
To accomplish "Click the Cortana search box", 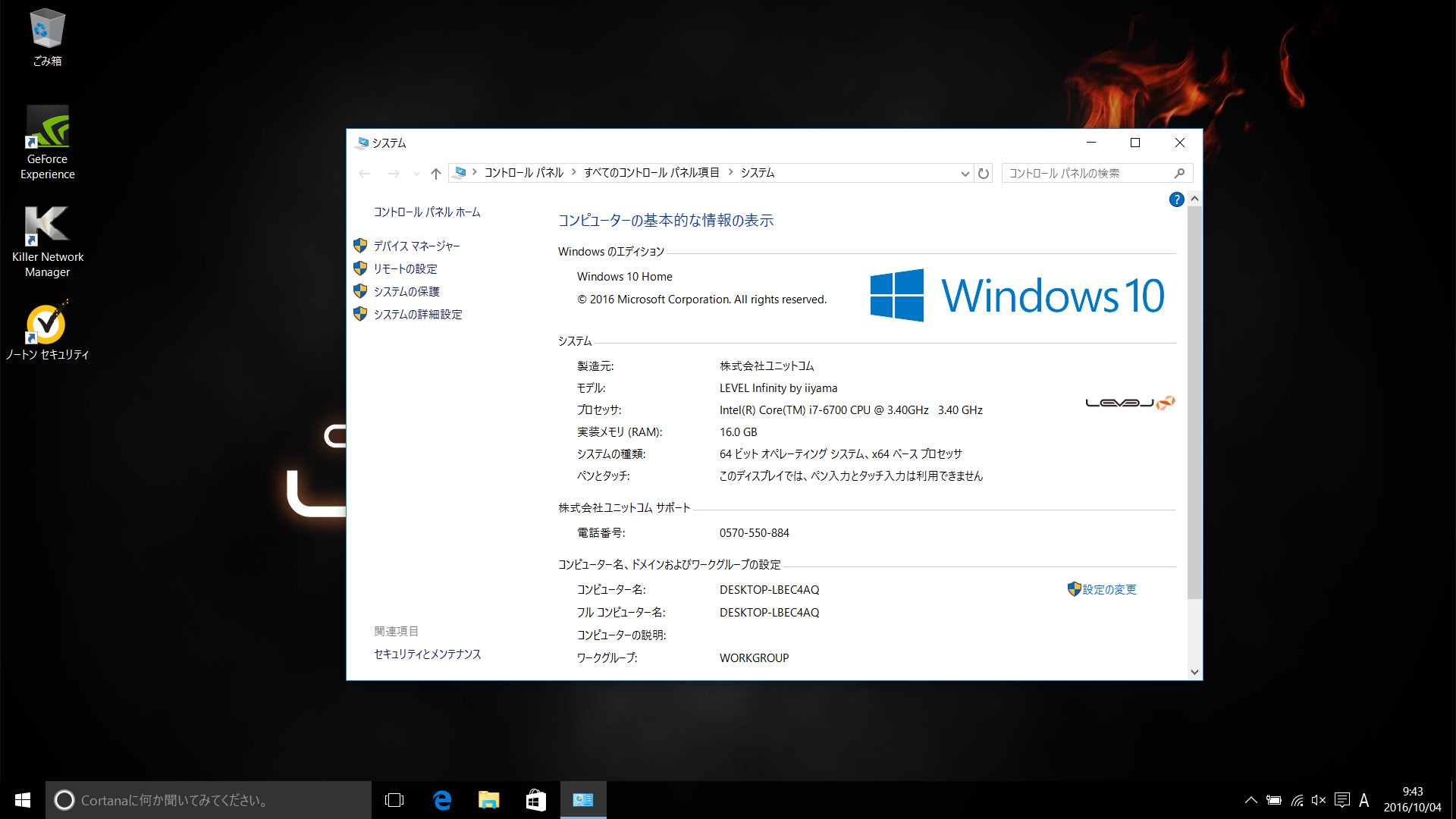I will pyautogui.click(x=209, y=800).
